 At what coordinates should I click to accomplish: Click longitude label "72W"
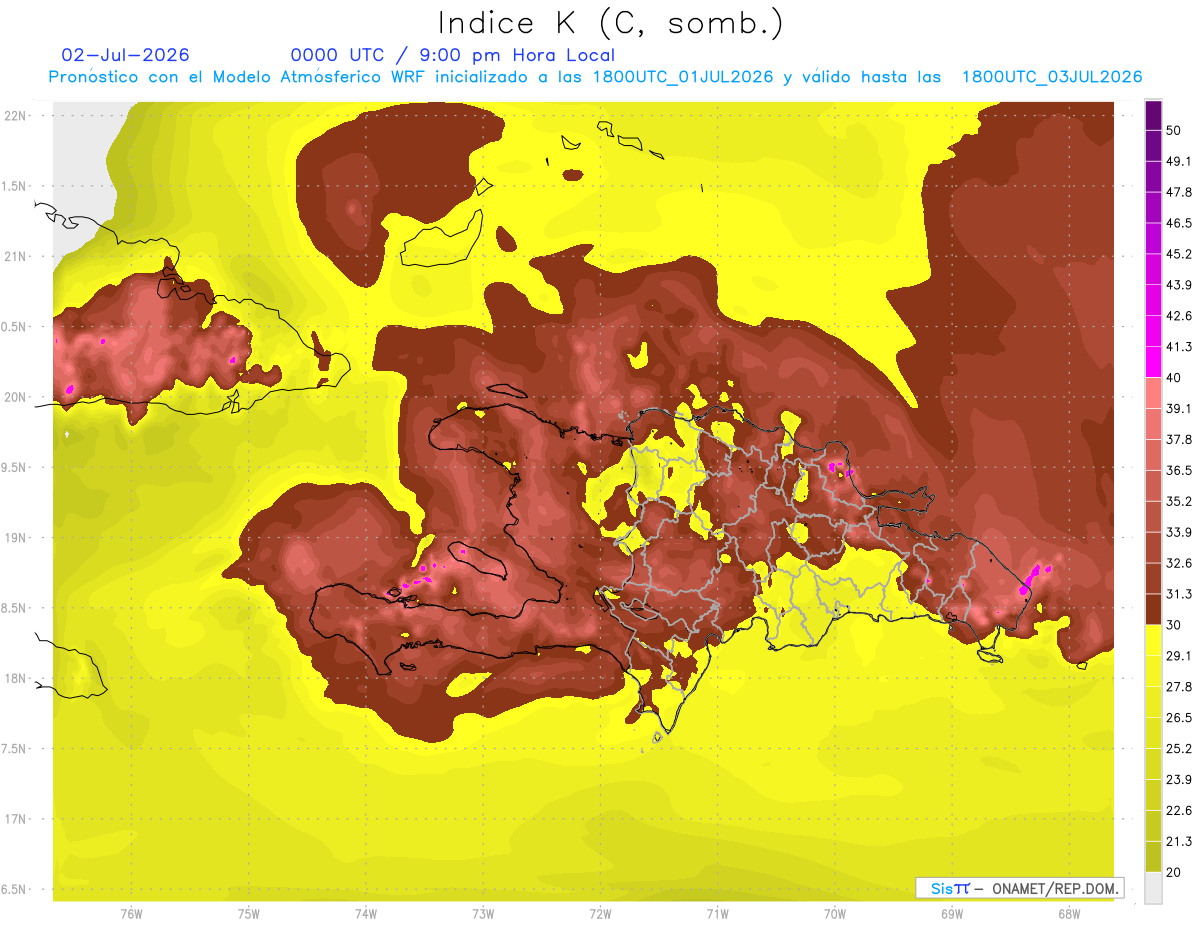point(600,913)
